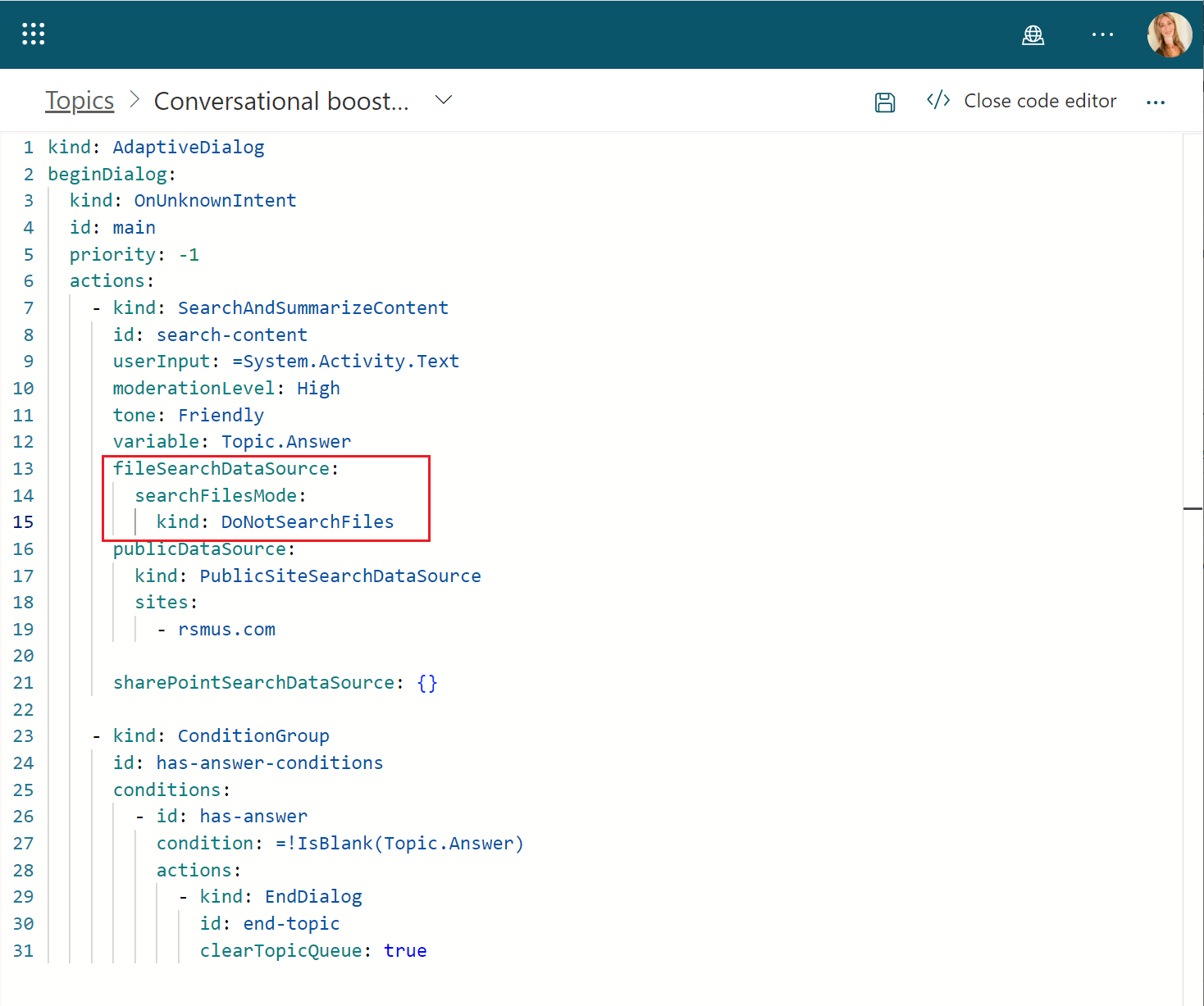Click searchFilesMode key on line 14
1204x1006 pixels.
coord(216,495)
